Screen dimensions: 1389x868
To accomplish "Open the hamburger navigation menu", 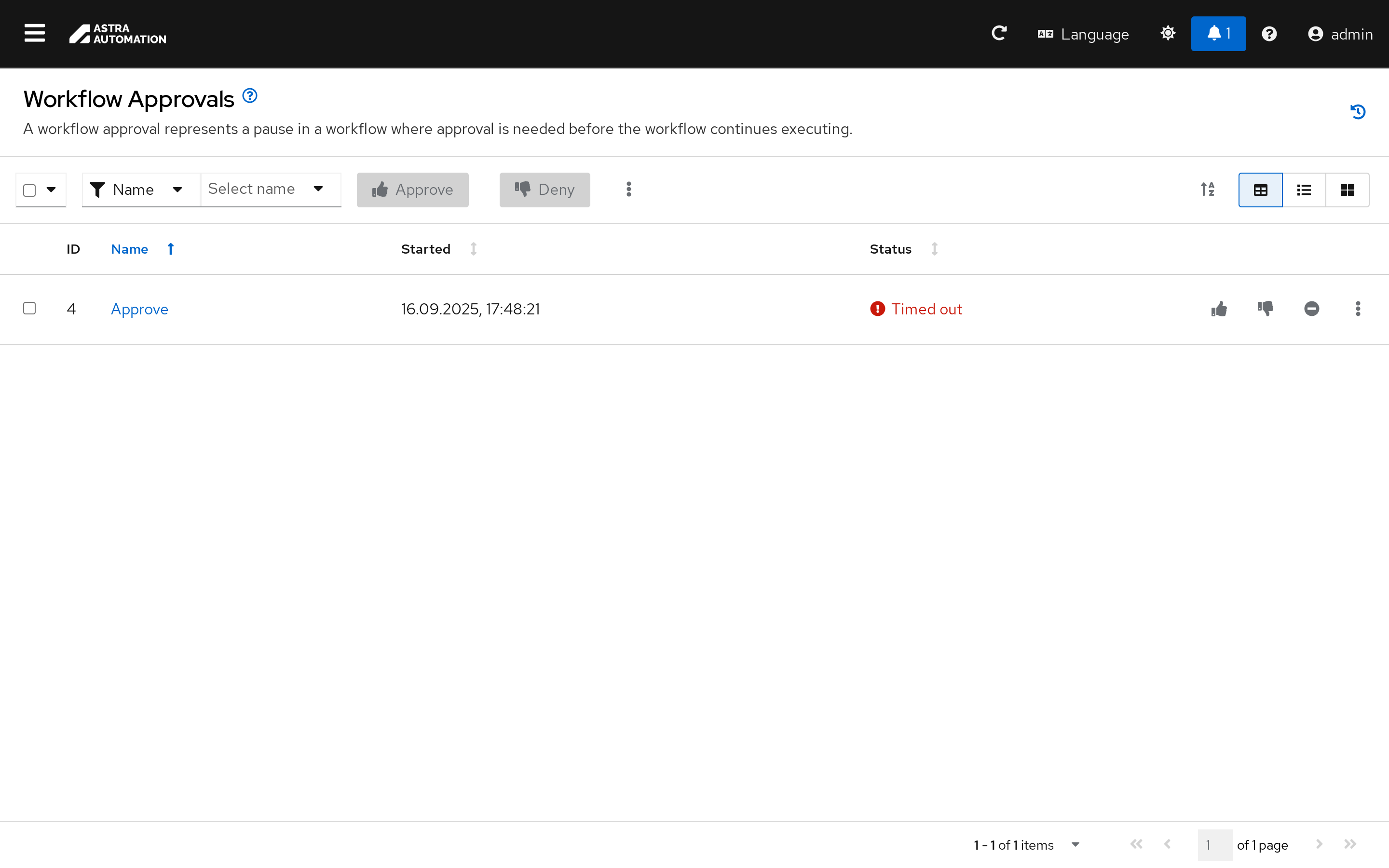I will pyautogui.click(x=34, y=33).
